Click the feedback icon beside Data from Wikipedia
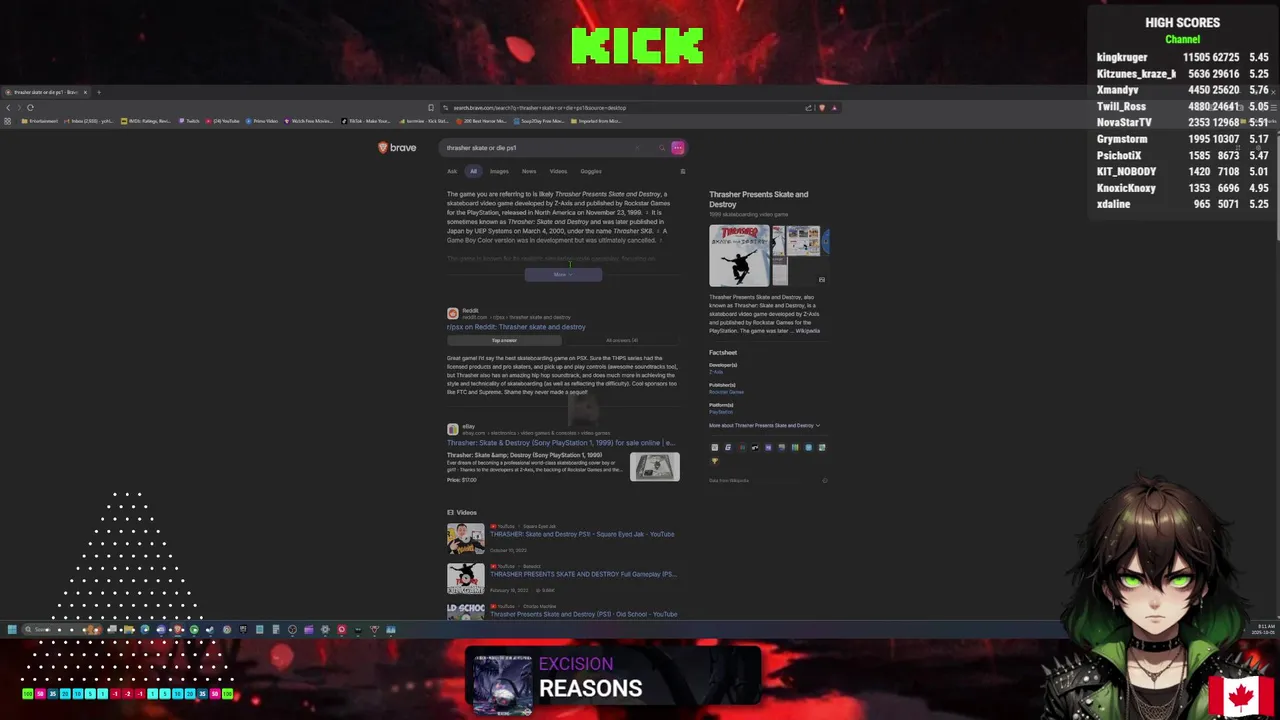 (825, 480)
